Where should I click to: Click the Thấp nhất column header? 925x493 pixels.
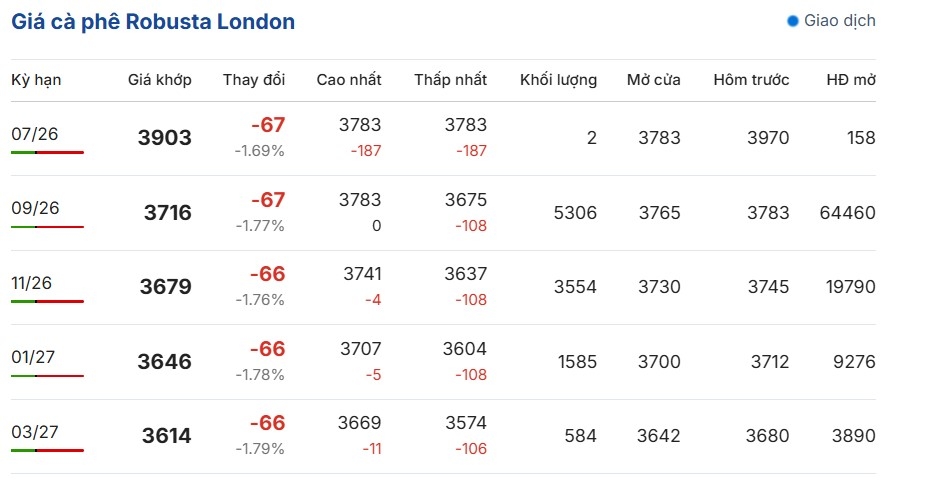click(451, 80)
